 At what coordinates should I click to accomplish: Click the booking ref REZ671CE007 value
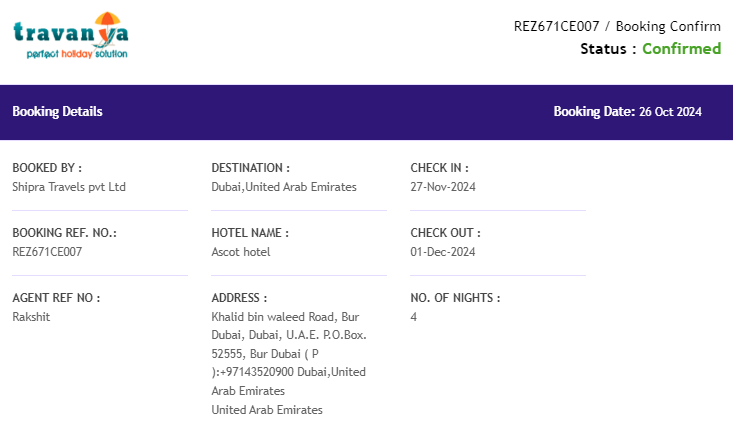click(47, 252)
